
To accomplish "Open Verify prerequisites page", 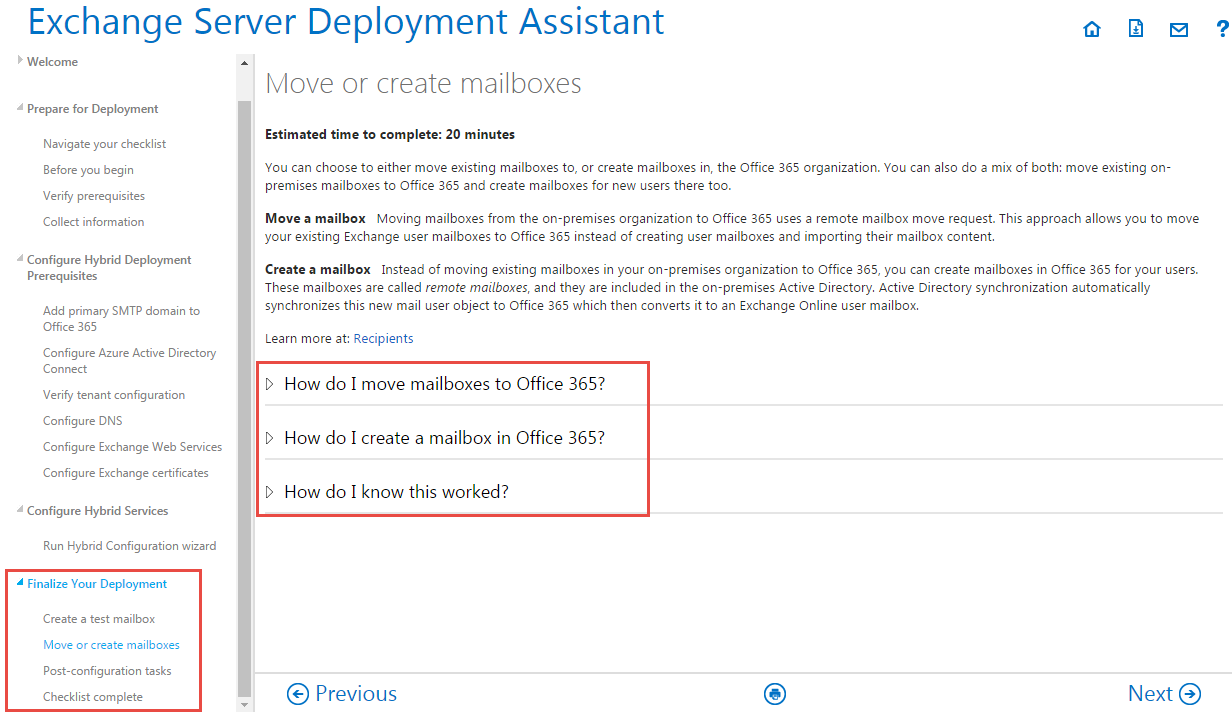I will (x=94, y=196).
